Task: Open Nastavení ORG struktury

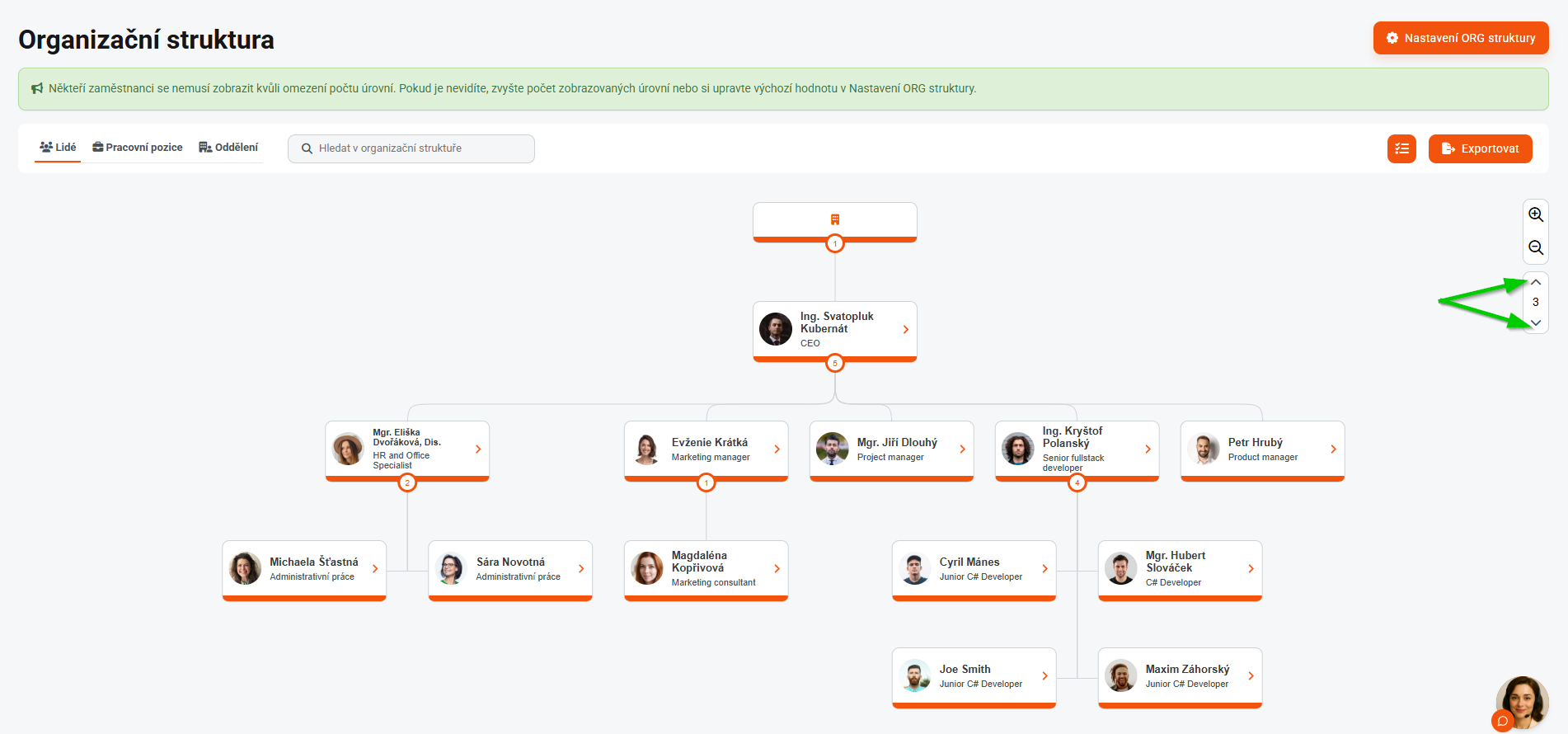Action: coord(1460,38)
